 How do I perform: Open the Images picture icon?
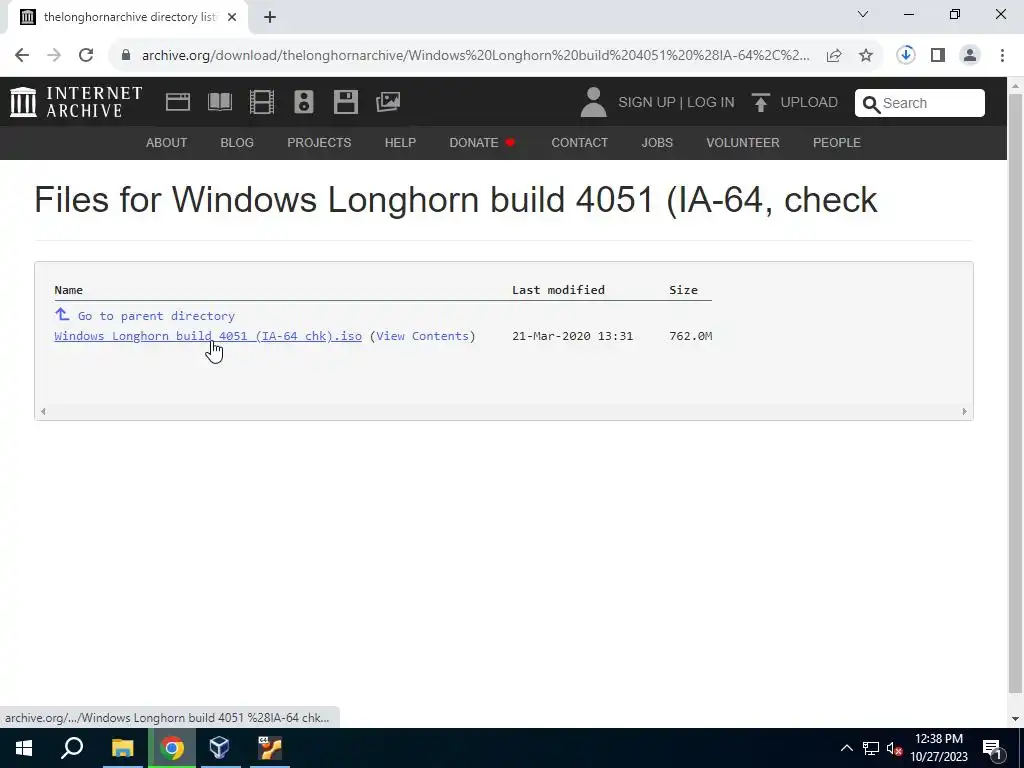[x=388, y=102]
